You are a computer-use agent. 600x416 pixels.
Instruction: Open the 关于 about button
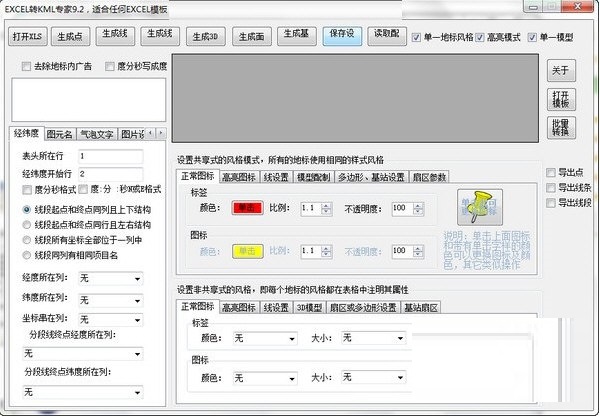tap(561, 70)
